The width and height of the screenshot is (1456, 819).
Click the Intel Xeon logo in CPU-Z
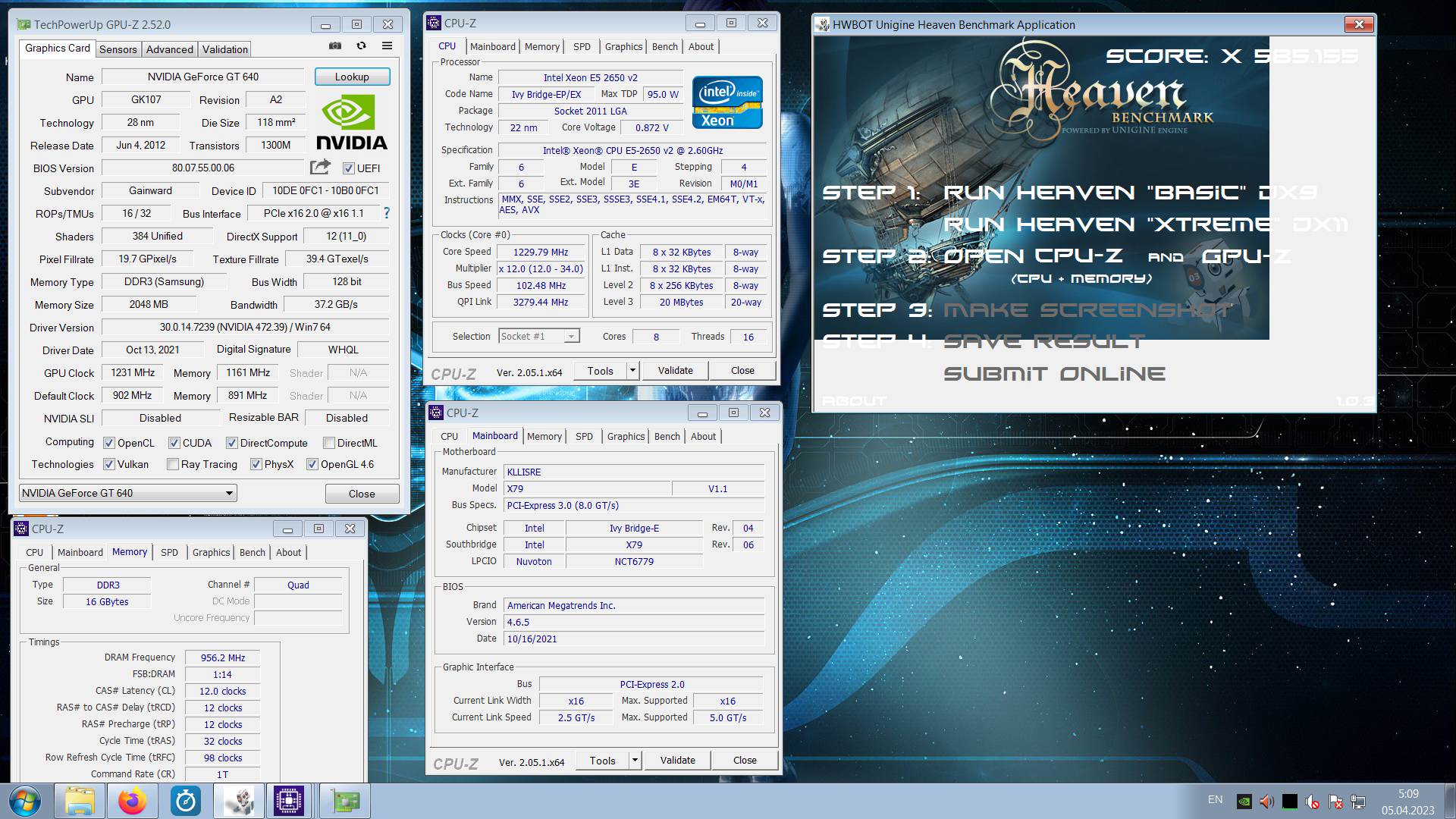click(x=726, y=102)
